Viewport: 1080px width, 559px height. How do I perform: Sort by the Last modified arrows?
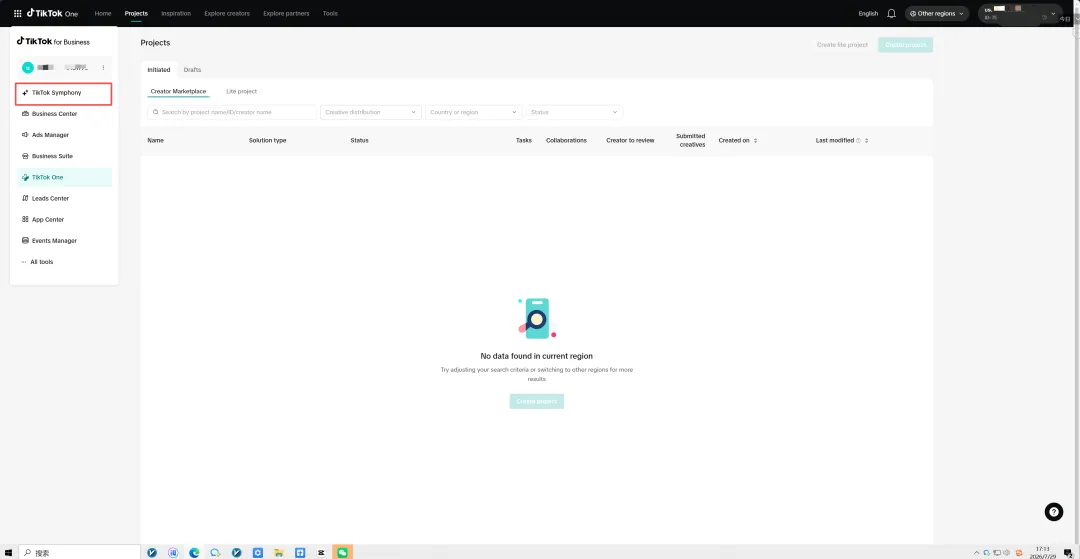pyautogui.click(x=866, y=140)
